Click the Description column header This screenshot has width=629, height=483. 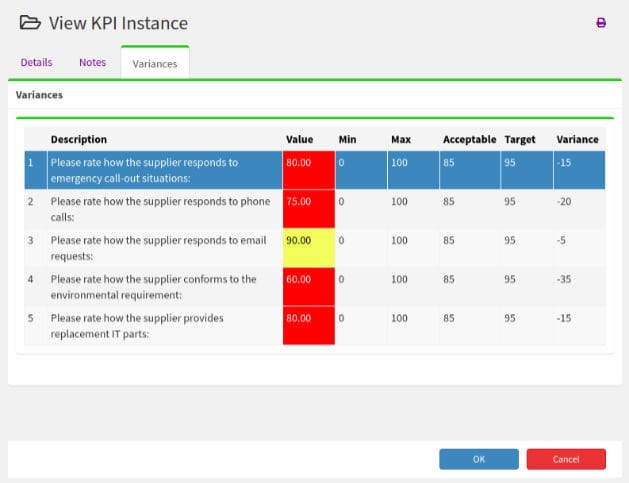pyautogui.click(x=79, y=139)
